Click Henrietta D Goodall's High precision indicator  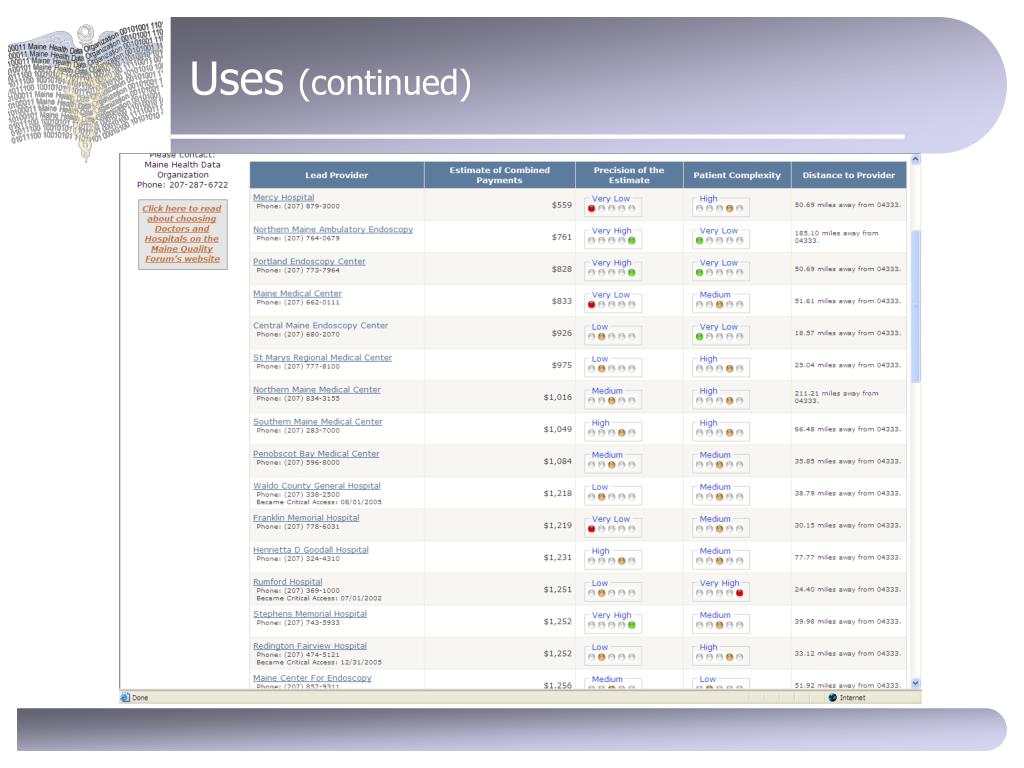coord(612,556)
